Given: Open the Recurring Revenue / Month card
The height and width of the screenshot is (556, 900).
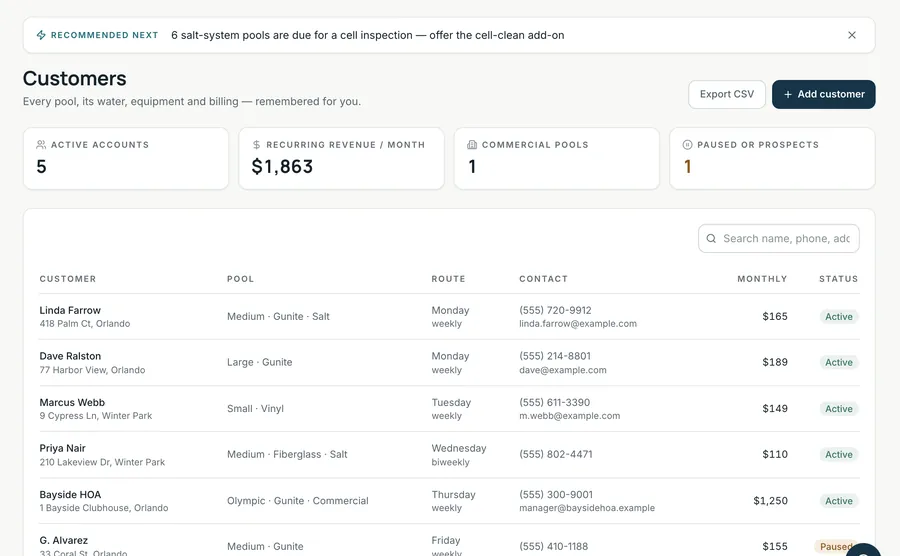Looking at the screenshot, I should point(341,158).
